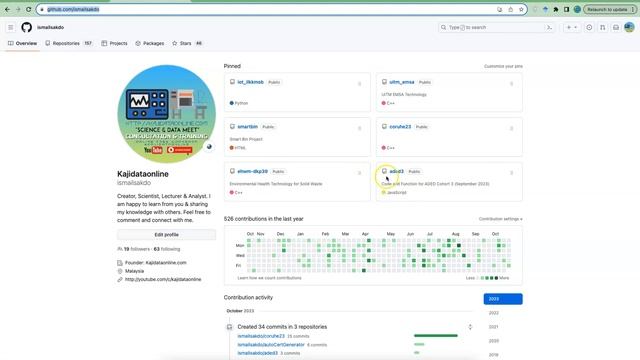
Task: Open the Chrome profile avatar in toolbar
Action: (577, 9)
